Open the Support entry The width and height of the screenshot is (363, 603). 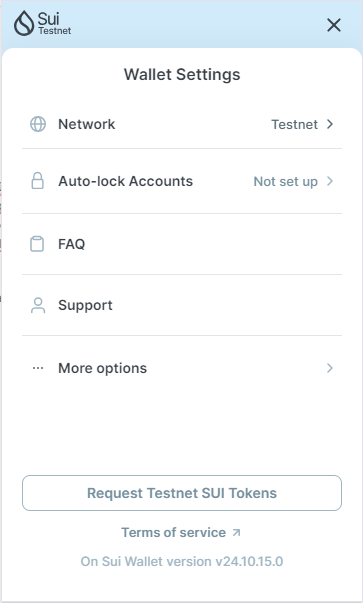tap(182, 305)
